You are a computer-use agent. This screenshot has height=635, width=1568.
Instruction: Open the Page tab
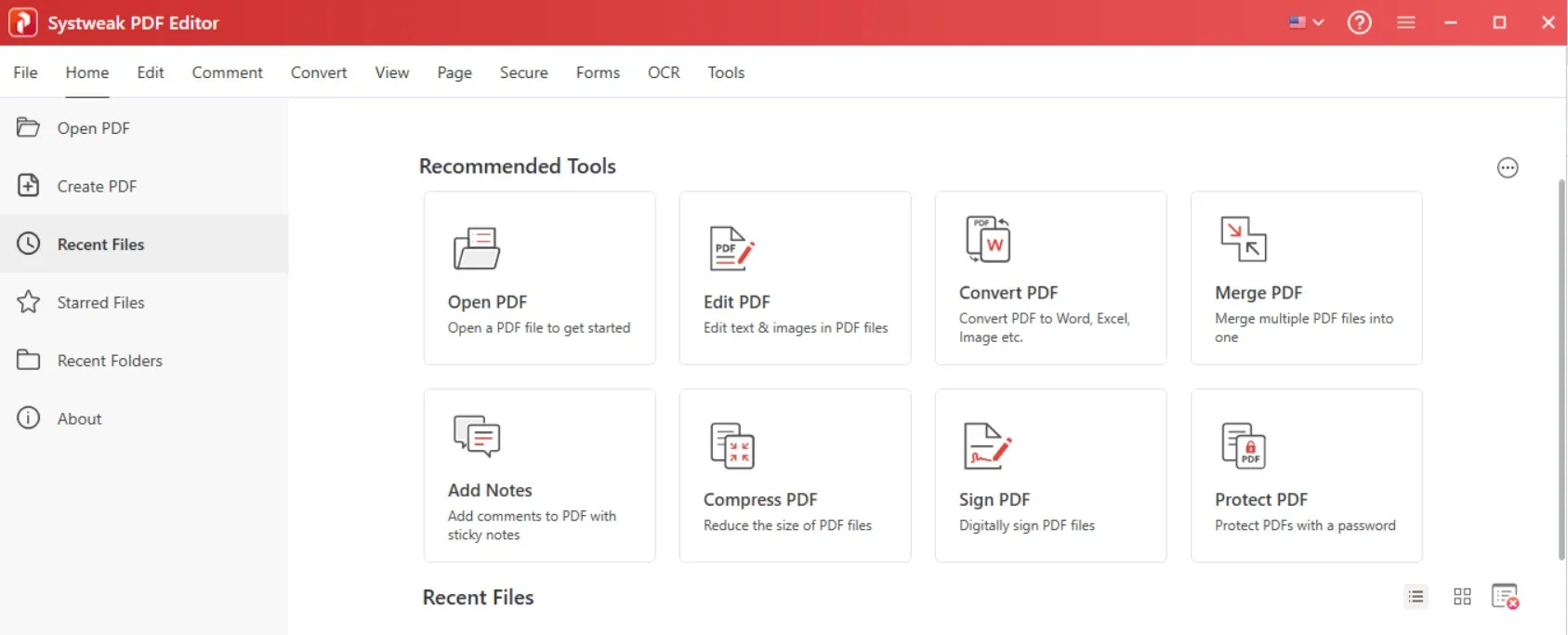[455, 73]
